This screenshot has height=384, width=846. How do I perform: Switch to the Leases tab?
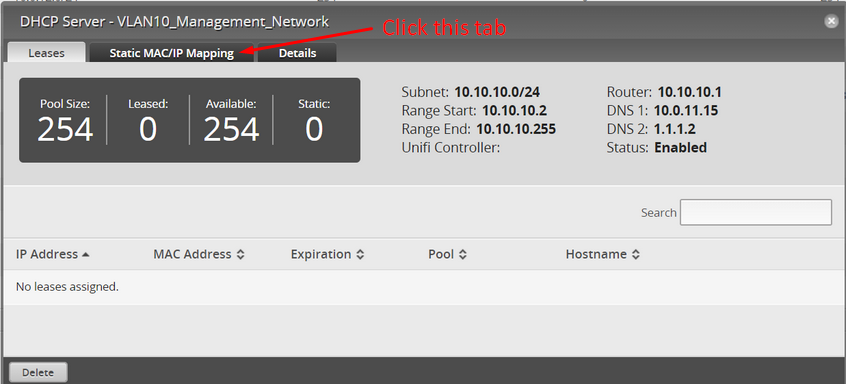point(46,52)
